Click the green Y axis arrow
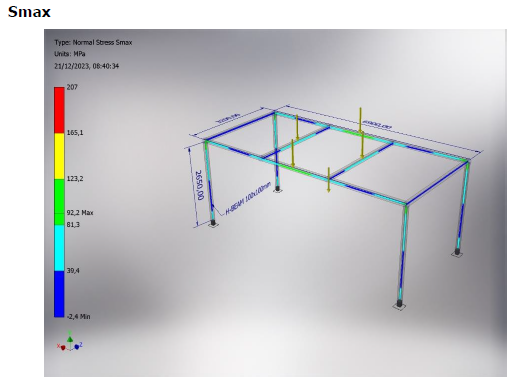This screenshot has width=517, height=385. pyautogui.click(x=70, y=337)
